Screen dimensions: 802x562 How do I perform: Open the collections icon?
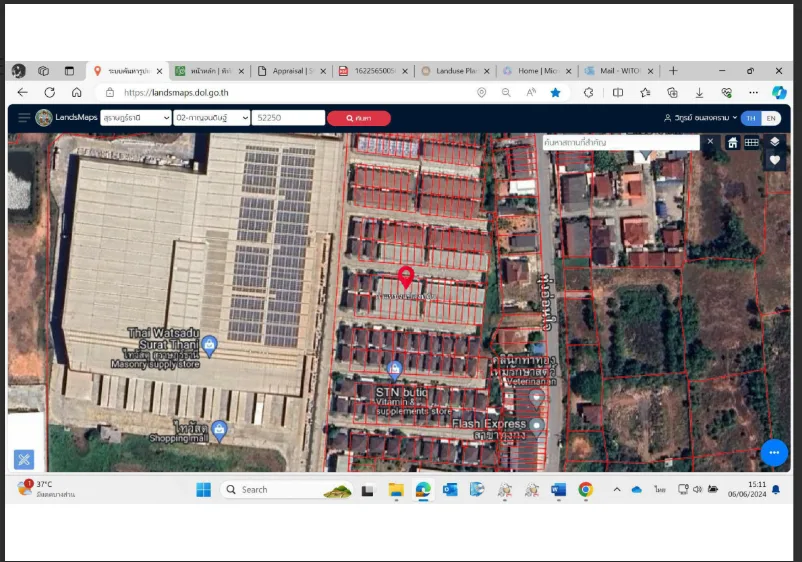(x=672, y=93)
